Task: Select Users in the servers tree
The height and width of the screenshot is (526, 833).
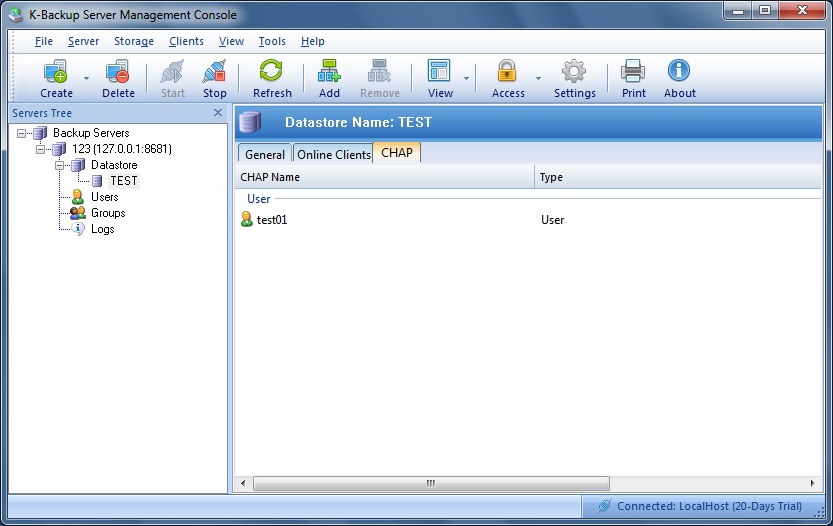Action: coord(104,197)
